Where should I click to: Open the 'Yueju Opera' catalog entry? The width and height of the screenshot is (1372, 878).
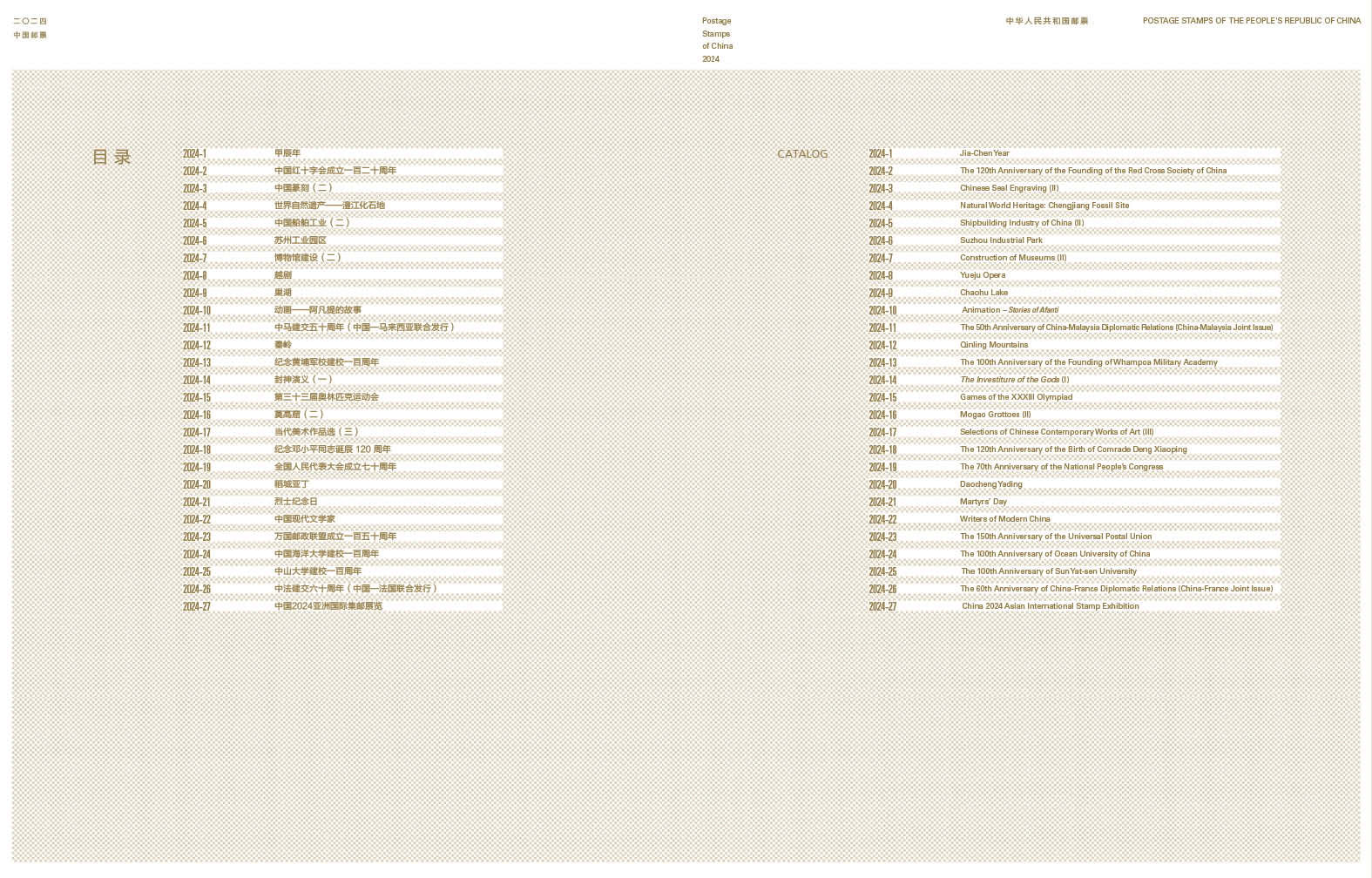[982, 275]
